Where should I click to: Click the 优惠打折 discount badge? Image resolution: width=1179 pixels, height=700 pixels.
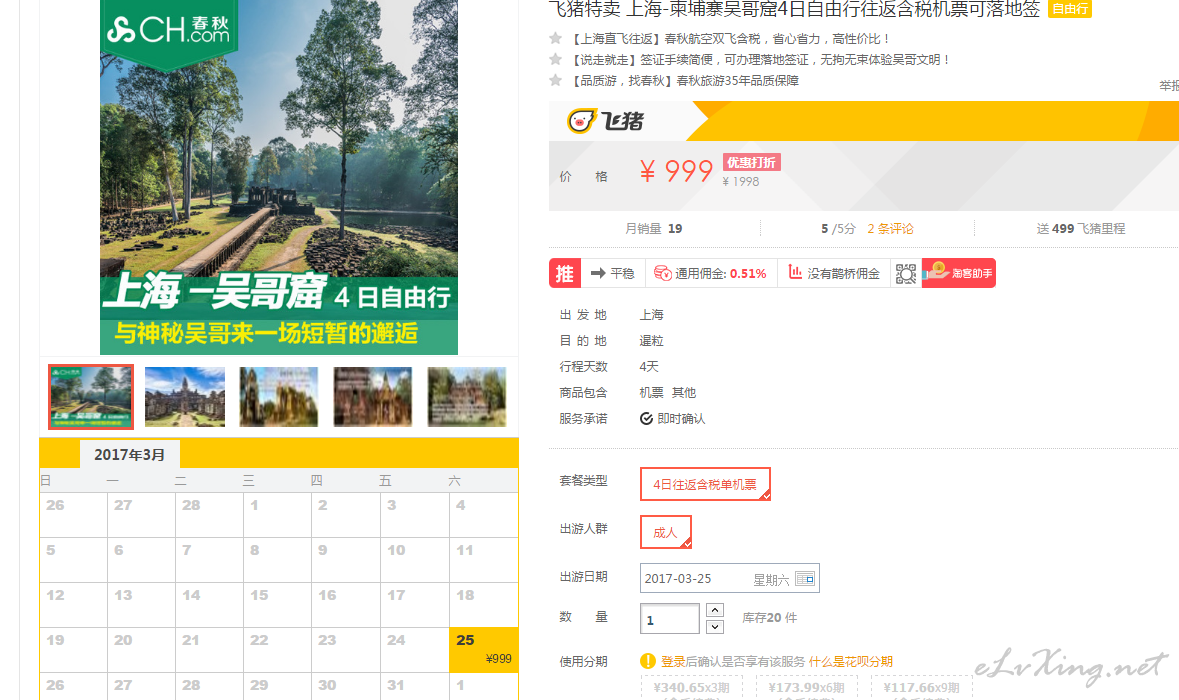point(751,162)
